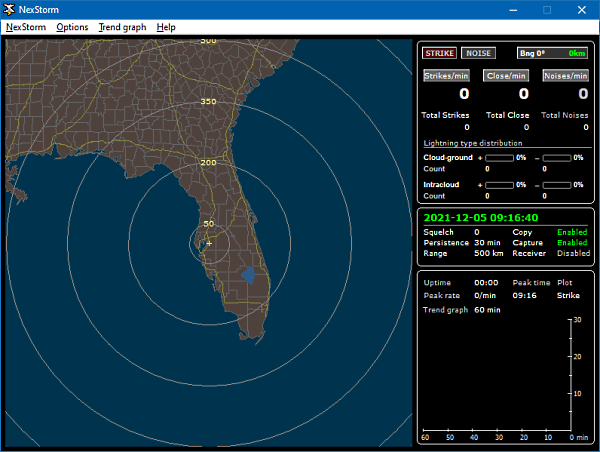This screenshot has height=452, width=600.
Task: Click the Strikes/min label button
Action: pos(446,76)
